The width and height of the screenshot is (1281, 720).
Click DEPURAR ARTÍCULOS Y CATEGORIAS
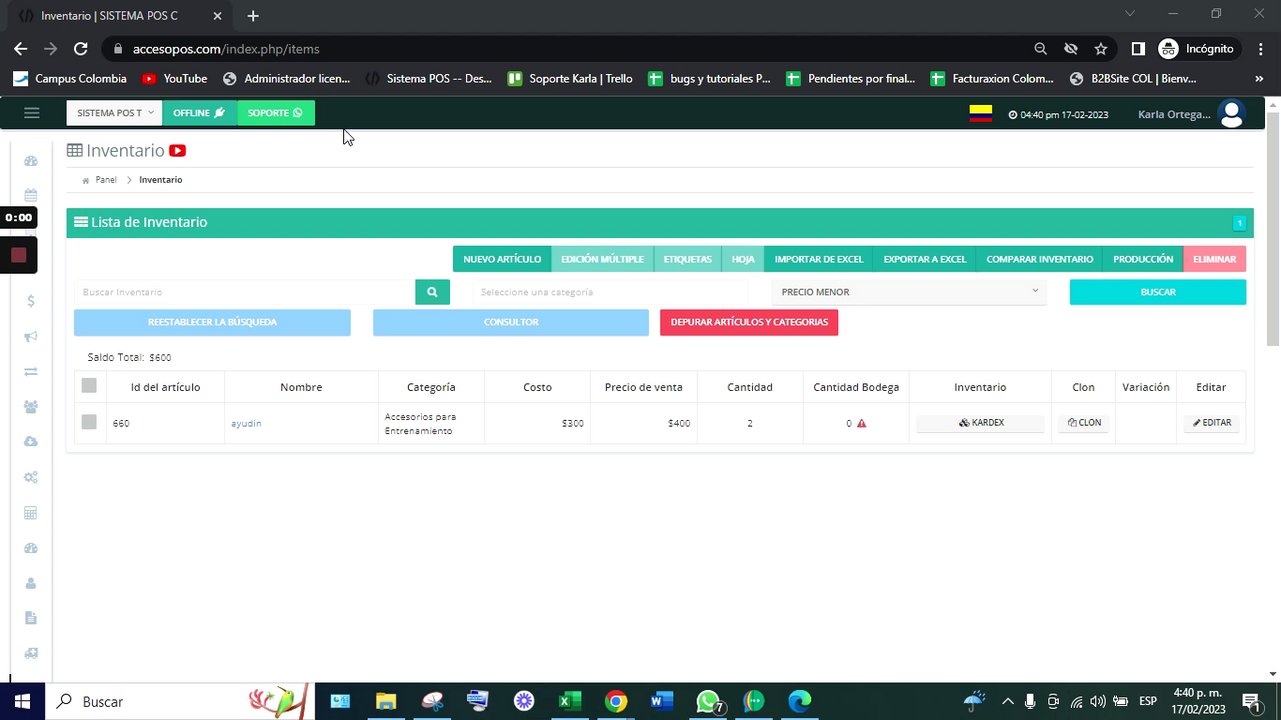pos(749,322)
